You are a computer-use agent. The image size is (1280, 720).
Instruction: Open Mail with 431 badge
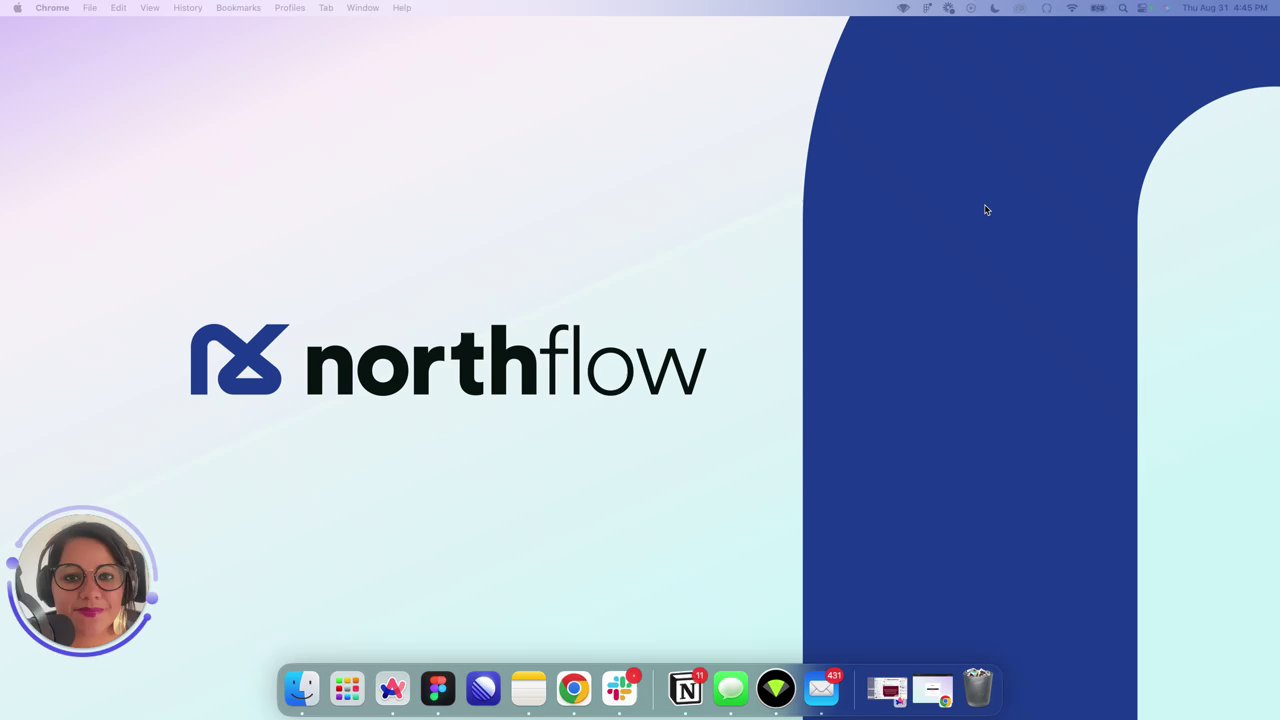(x=822, y=689)
